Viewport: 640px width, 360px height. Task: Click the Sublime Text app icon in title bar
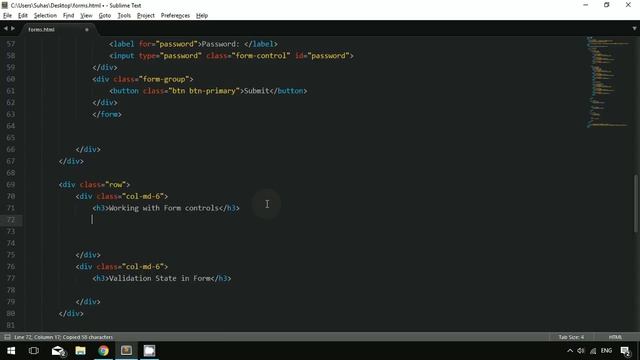point(5,5)
